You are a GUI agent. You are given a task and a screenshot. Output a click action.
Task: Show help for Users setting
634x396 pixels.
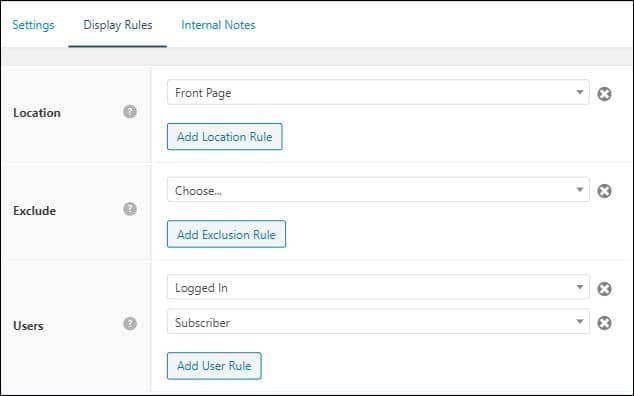(x=130, y=324)
